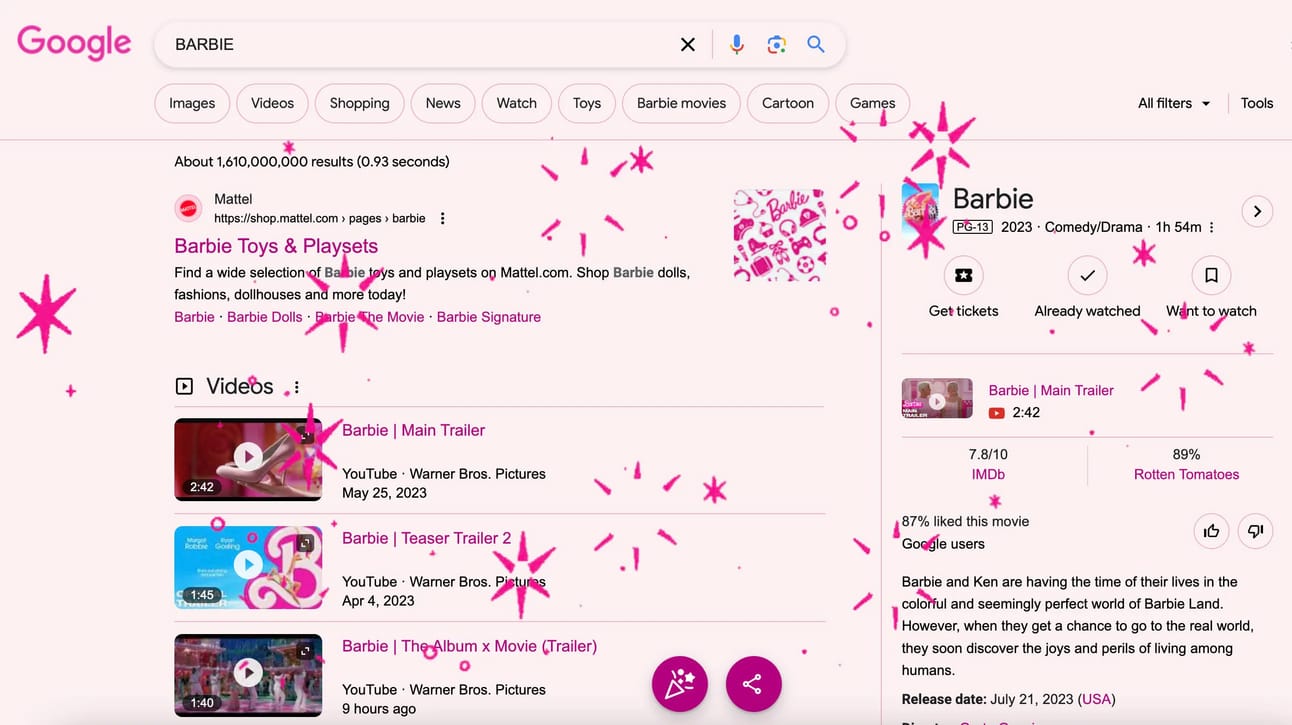1292x725 pixels.
Task: Open the IMDb rating link
Action: pyautogui.click(x=988, y=474)
